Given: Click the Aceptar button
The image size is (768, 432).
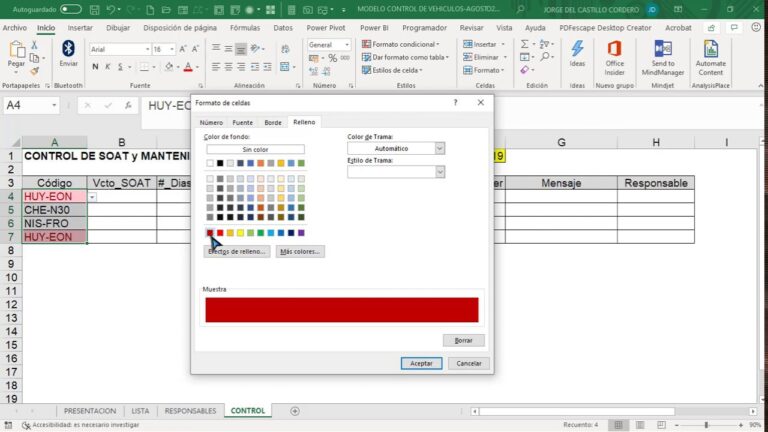Looking at the screenshot, I should (x=421, y=363).
